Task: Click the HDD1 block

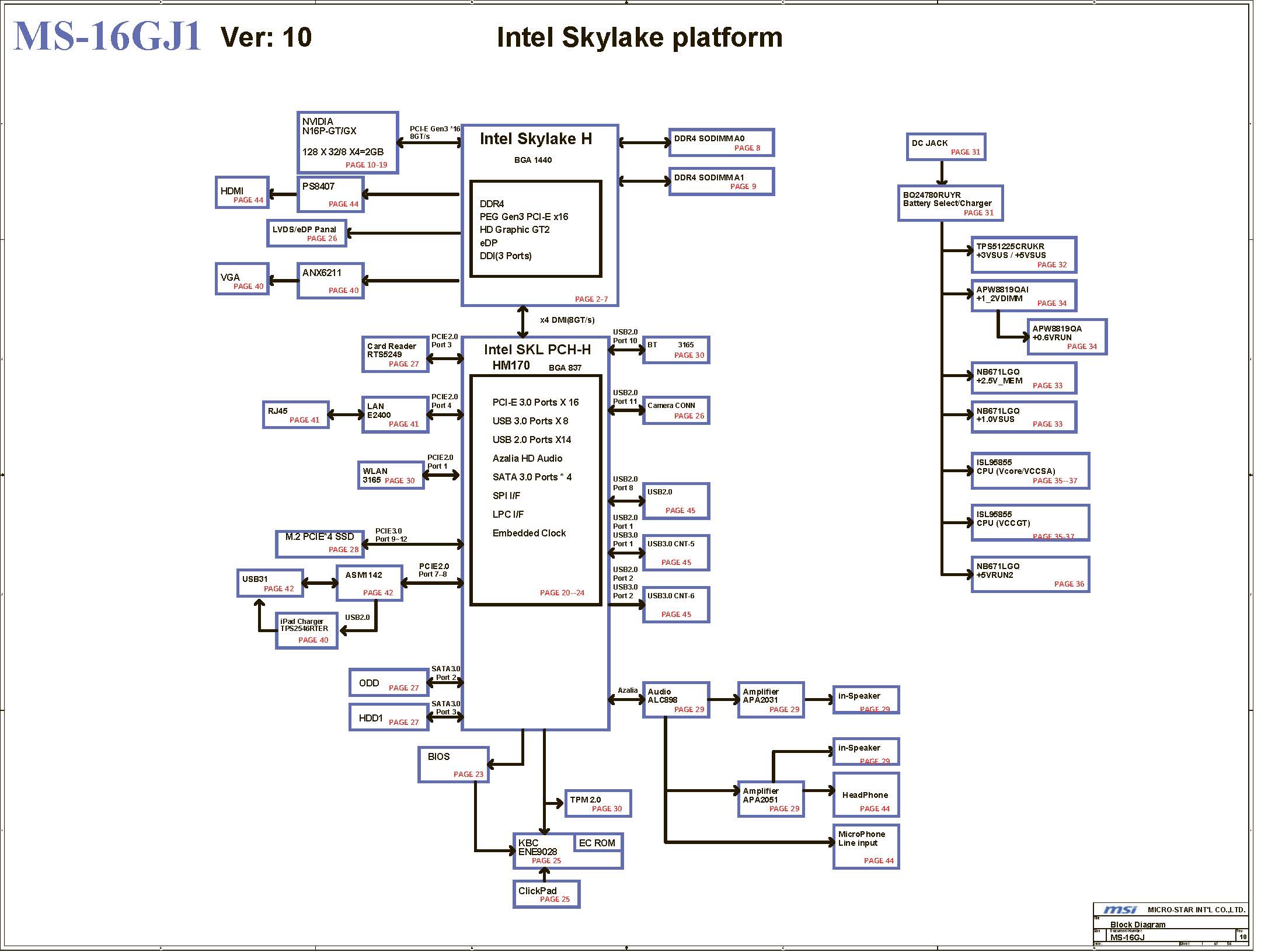Action: [x=389, y=717]
